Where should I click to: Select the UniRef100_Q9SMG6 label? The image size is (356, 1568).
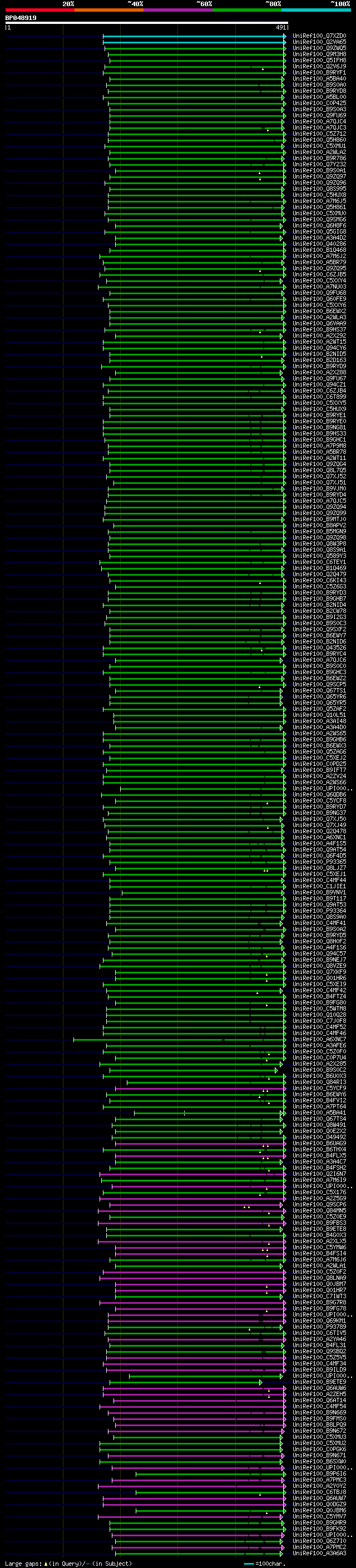tap(319, 220)
